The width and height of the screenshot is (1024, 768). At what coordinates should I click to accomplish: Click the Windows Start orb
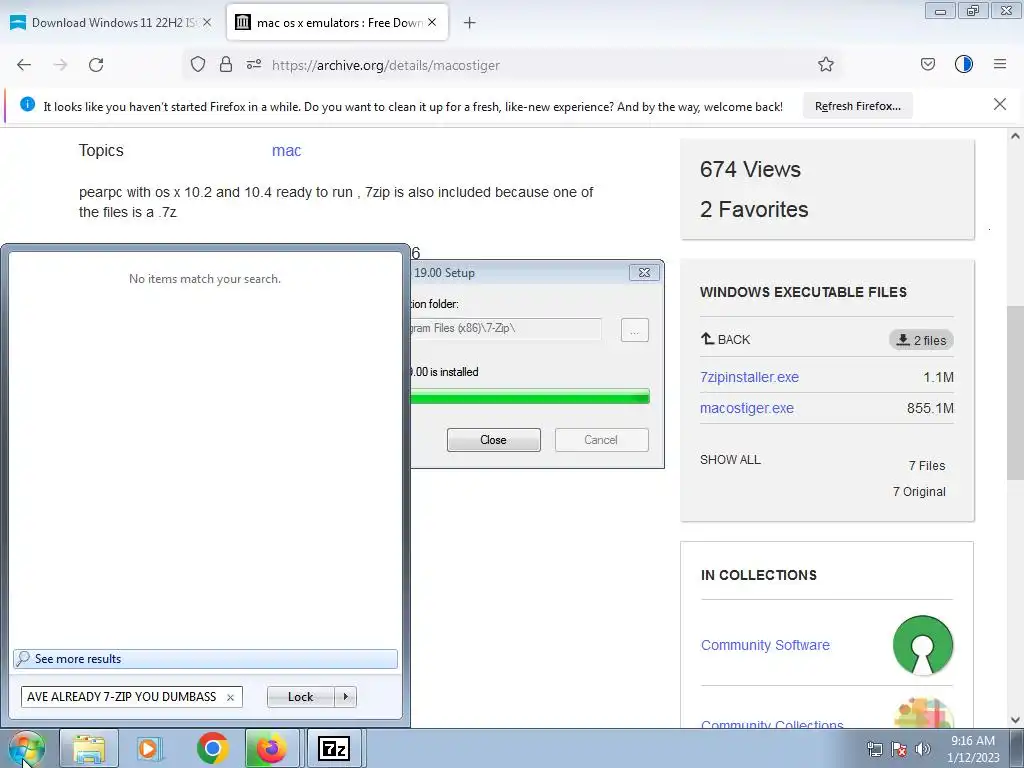tap(26, 748)
